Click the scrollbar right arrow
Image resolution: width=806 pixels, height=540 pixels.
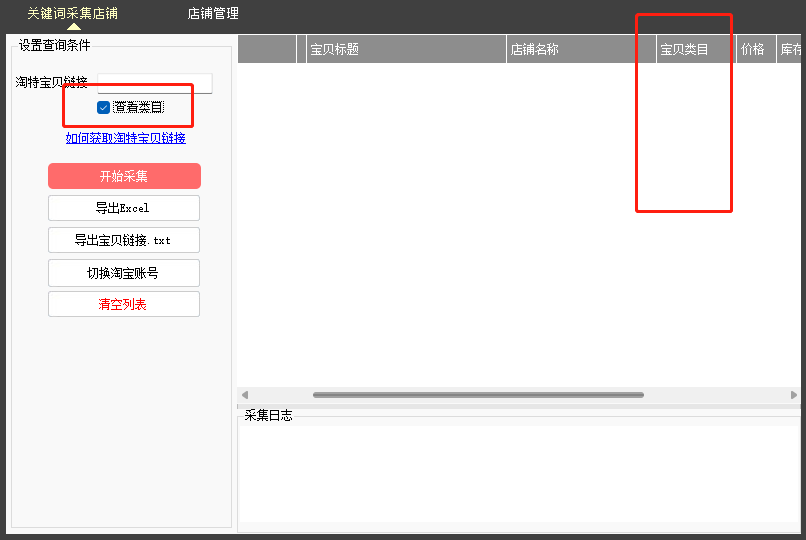click(x=794, y=395)
